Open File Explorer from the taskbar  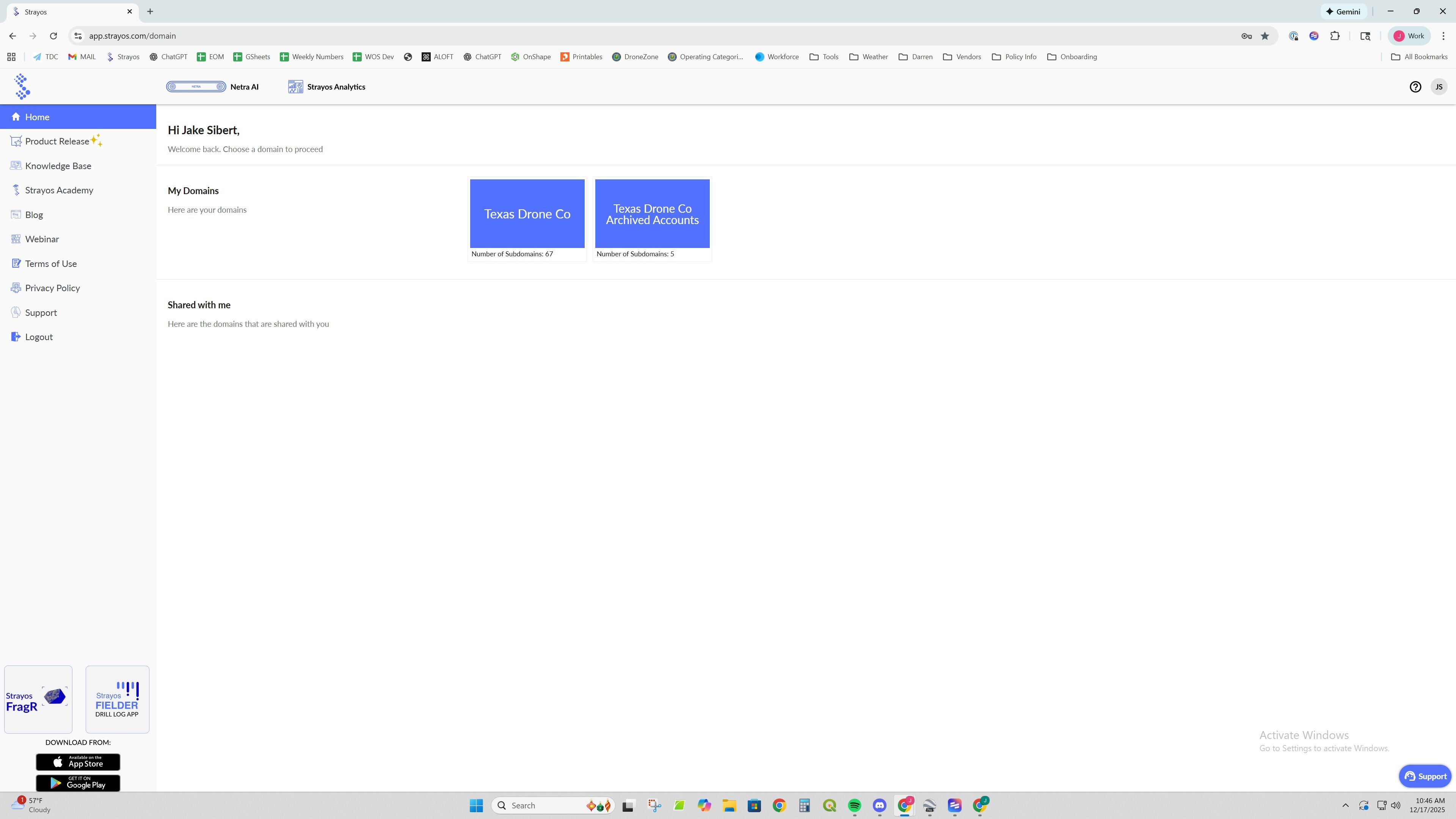(x=729, y=805)
